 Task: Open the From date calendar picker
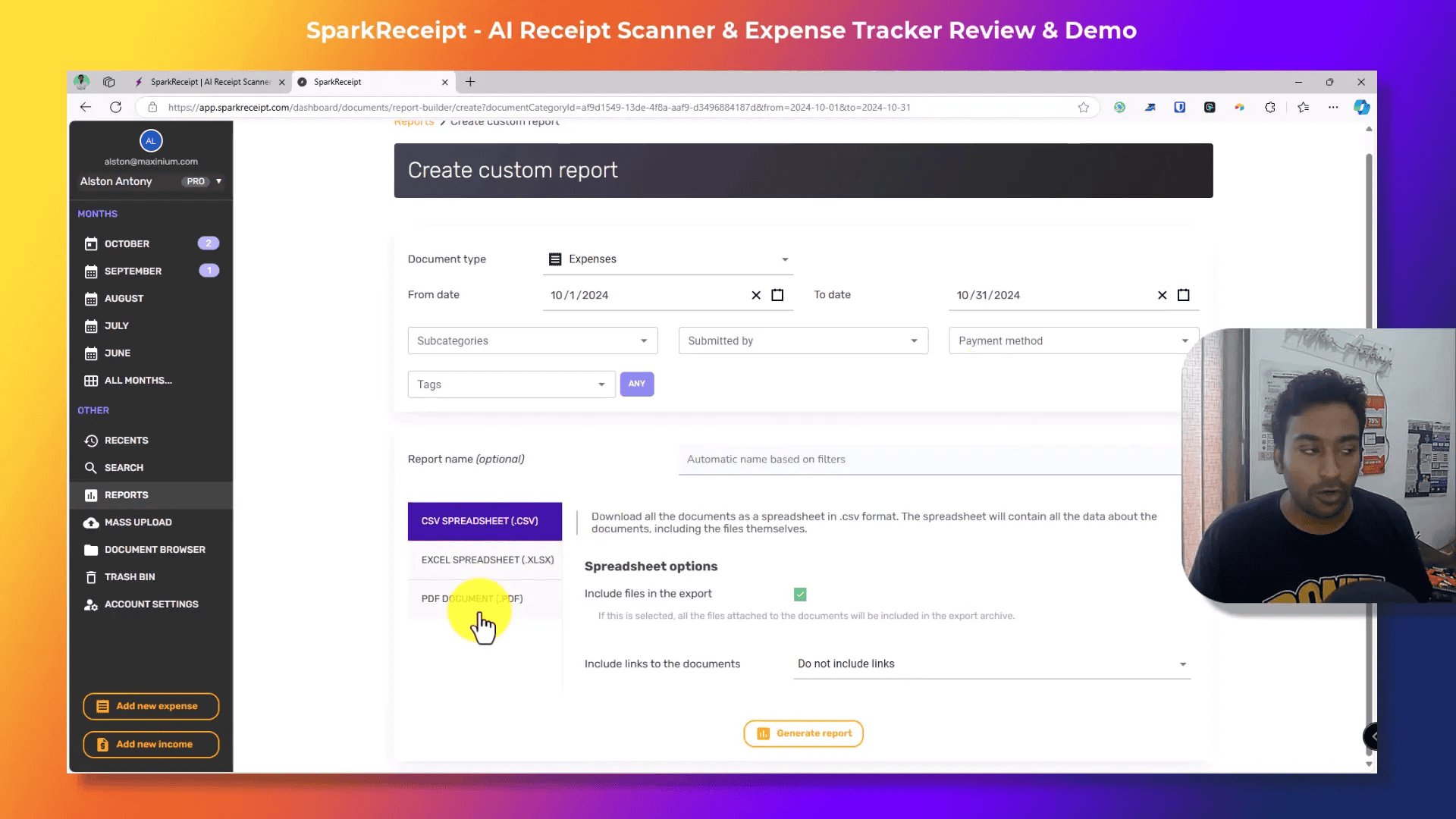777,295
